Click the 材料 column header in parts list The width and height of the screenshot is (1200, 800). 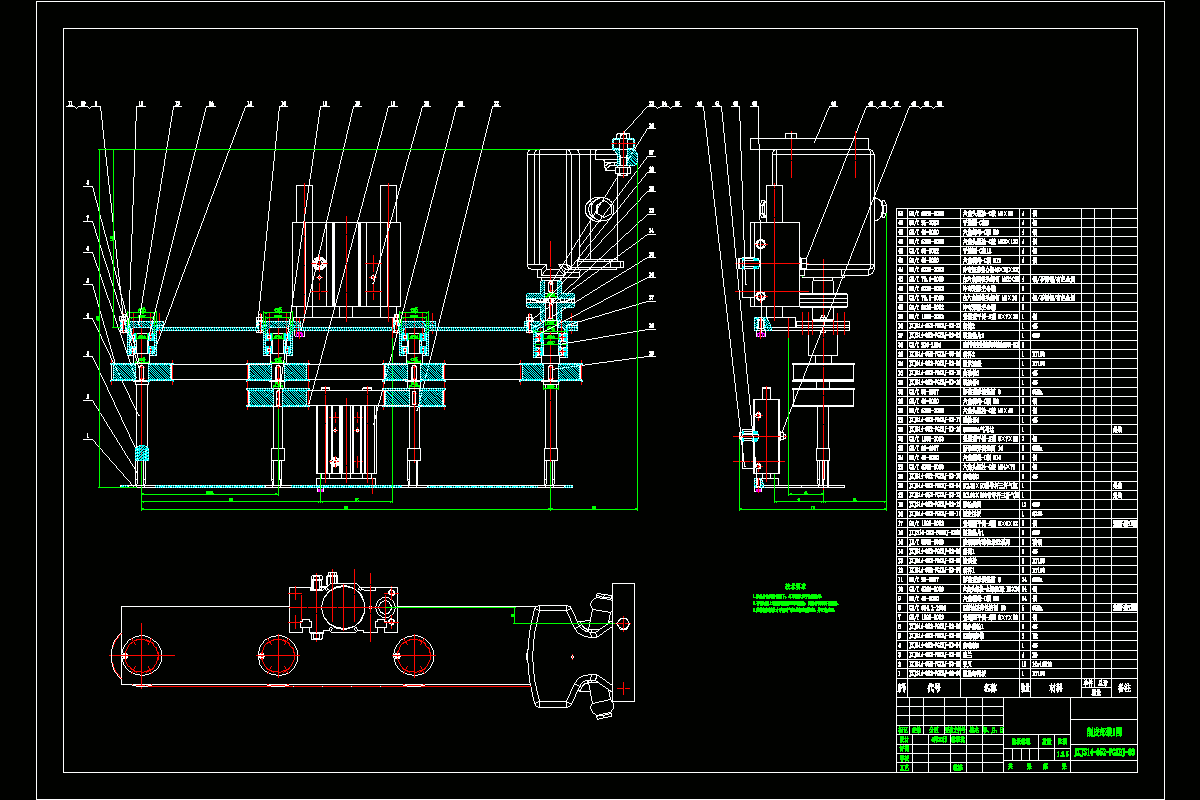point(1055,689)
